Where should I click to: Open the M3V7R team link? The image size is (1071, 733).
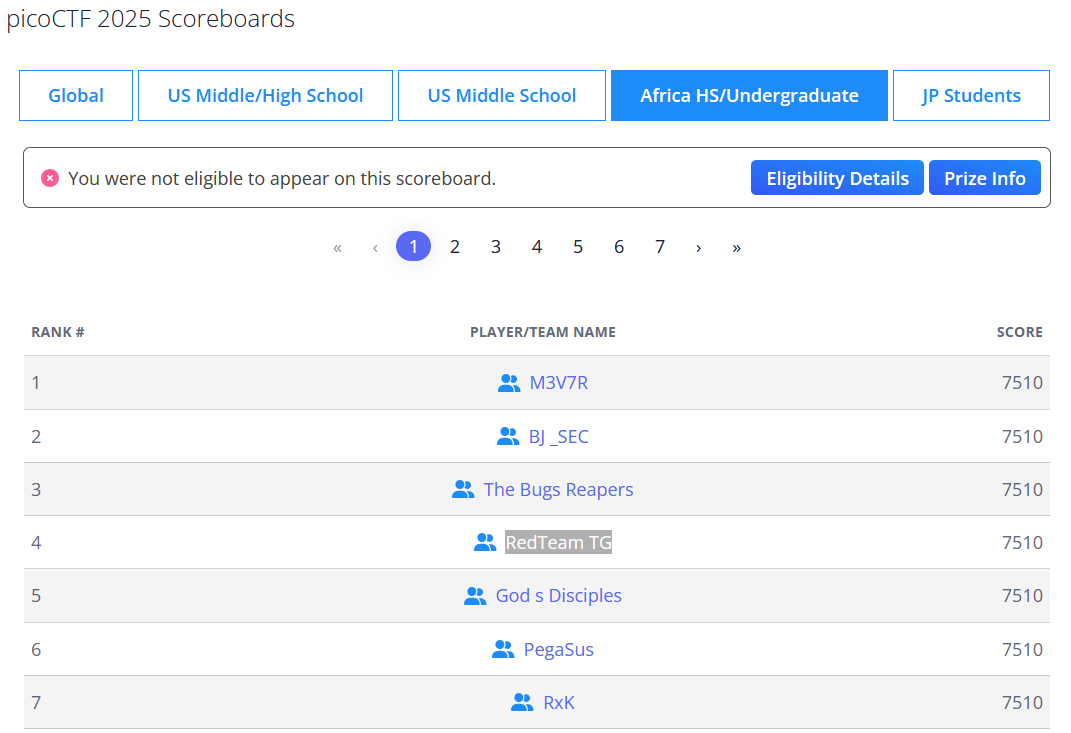click(559, 383)
